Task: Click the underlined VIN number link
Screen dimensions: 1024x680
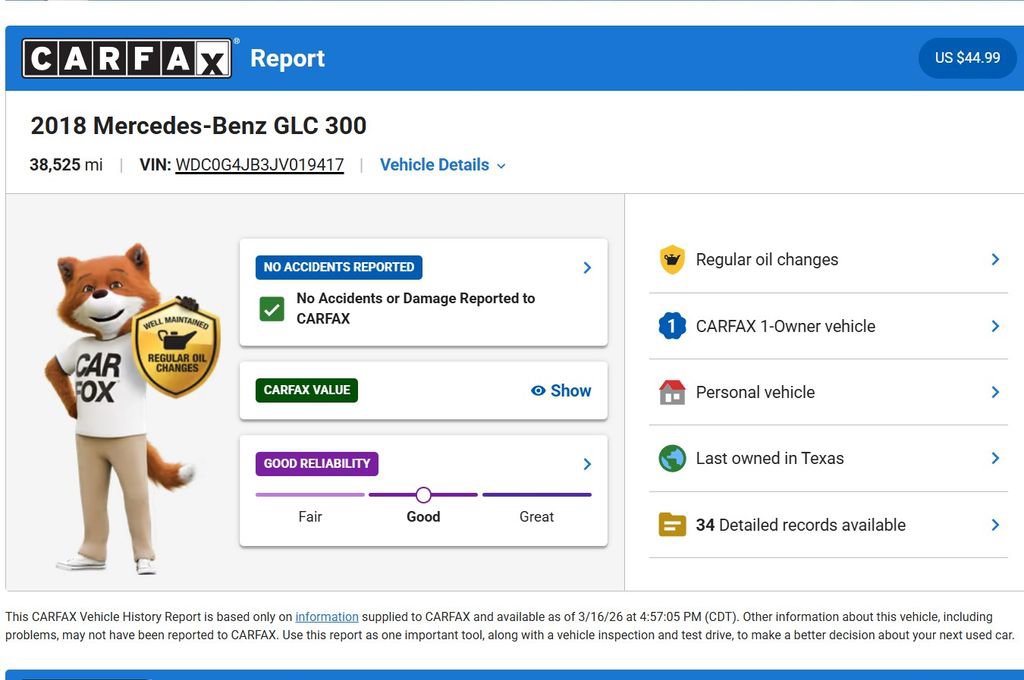Action: [x=260, y=164]
